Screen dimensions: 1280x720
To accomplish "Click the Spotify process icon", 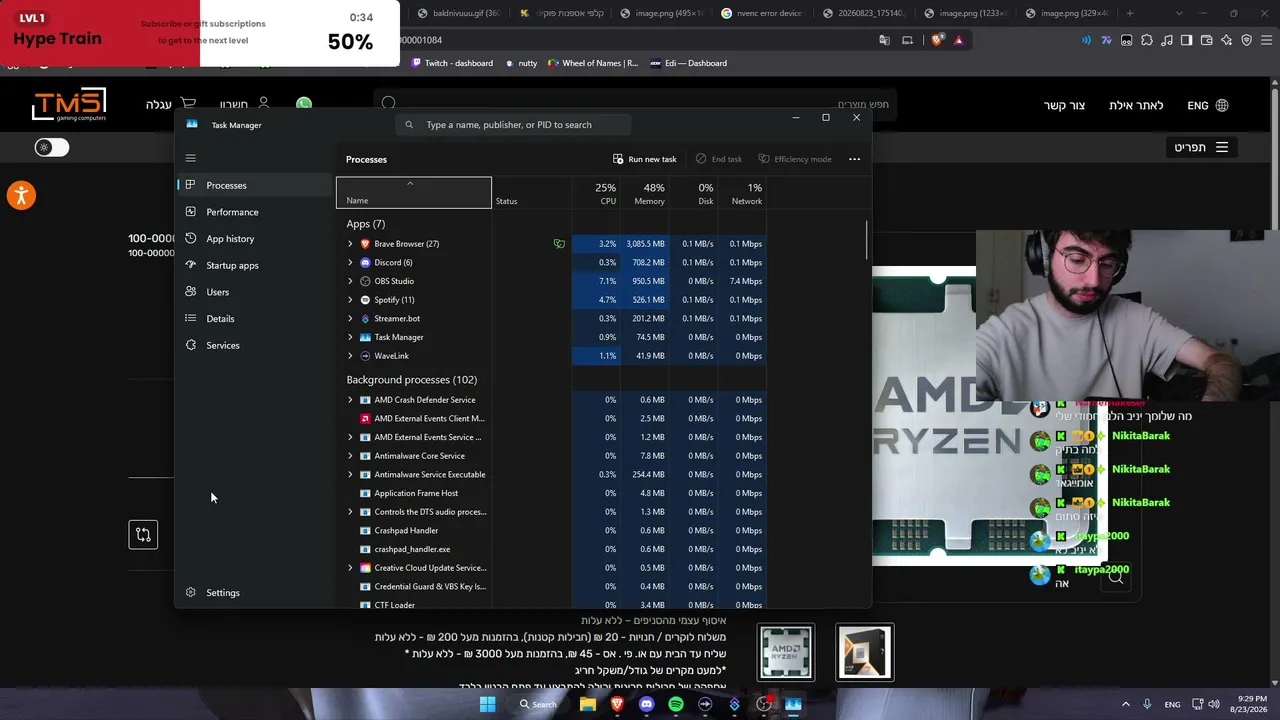I will 365,300.
